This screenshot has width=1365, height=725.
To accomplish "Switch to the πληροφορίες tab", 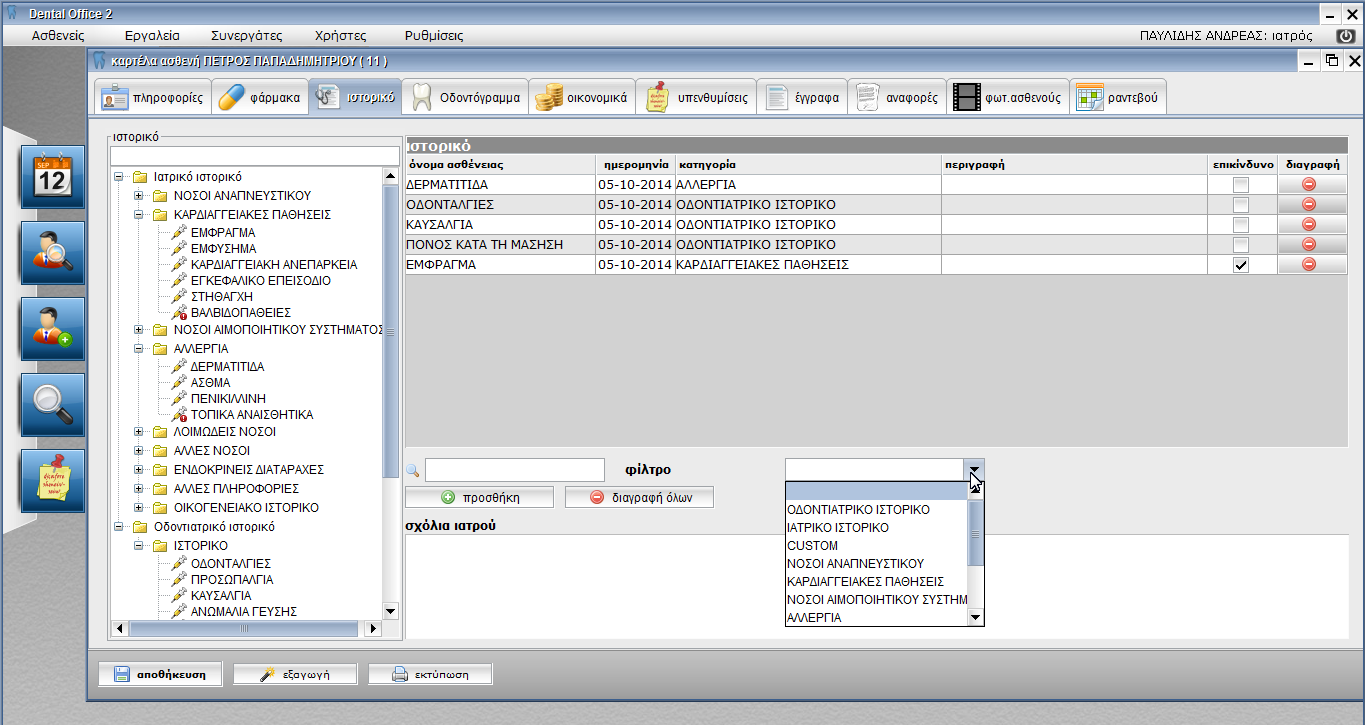I will click(152, 98).
